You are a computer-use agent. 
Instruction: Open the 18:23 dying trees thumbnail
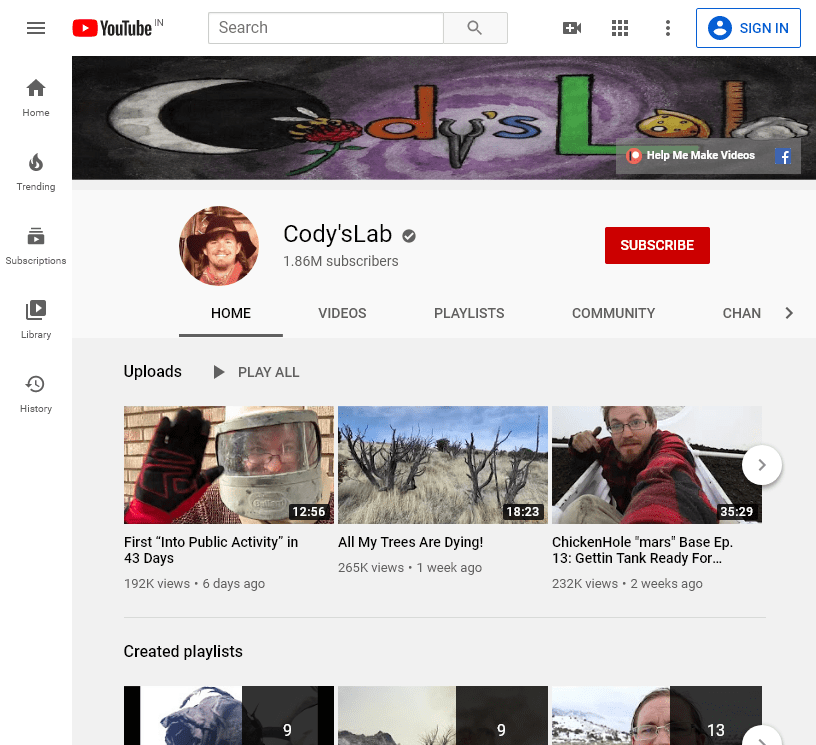click(x=443, y=465)
